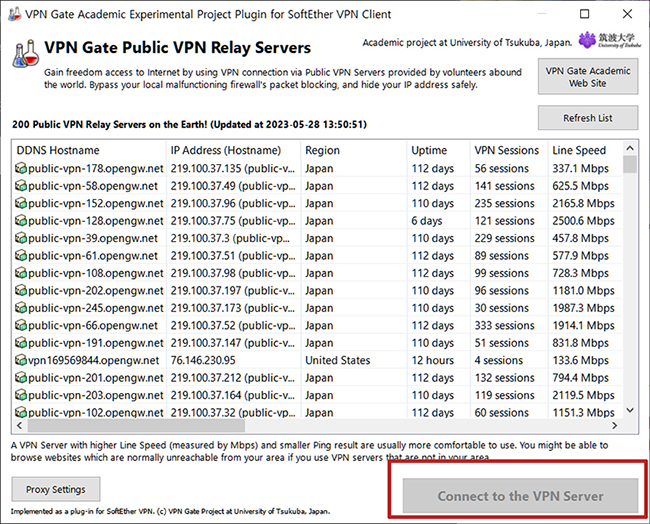This screenshot has height=524, width=650.
Task: Click the 2165.8 Mbps line speed cell
Action: click(583, 203)
